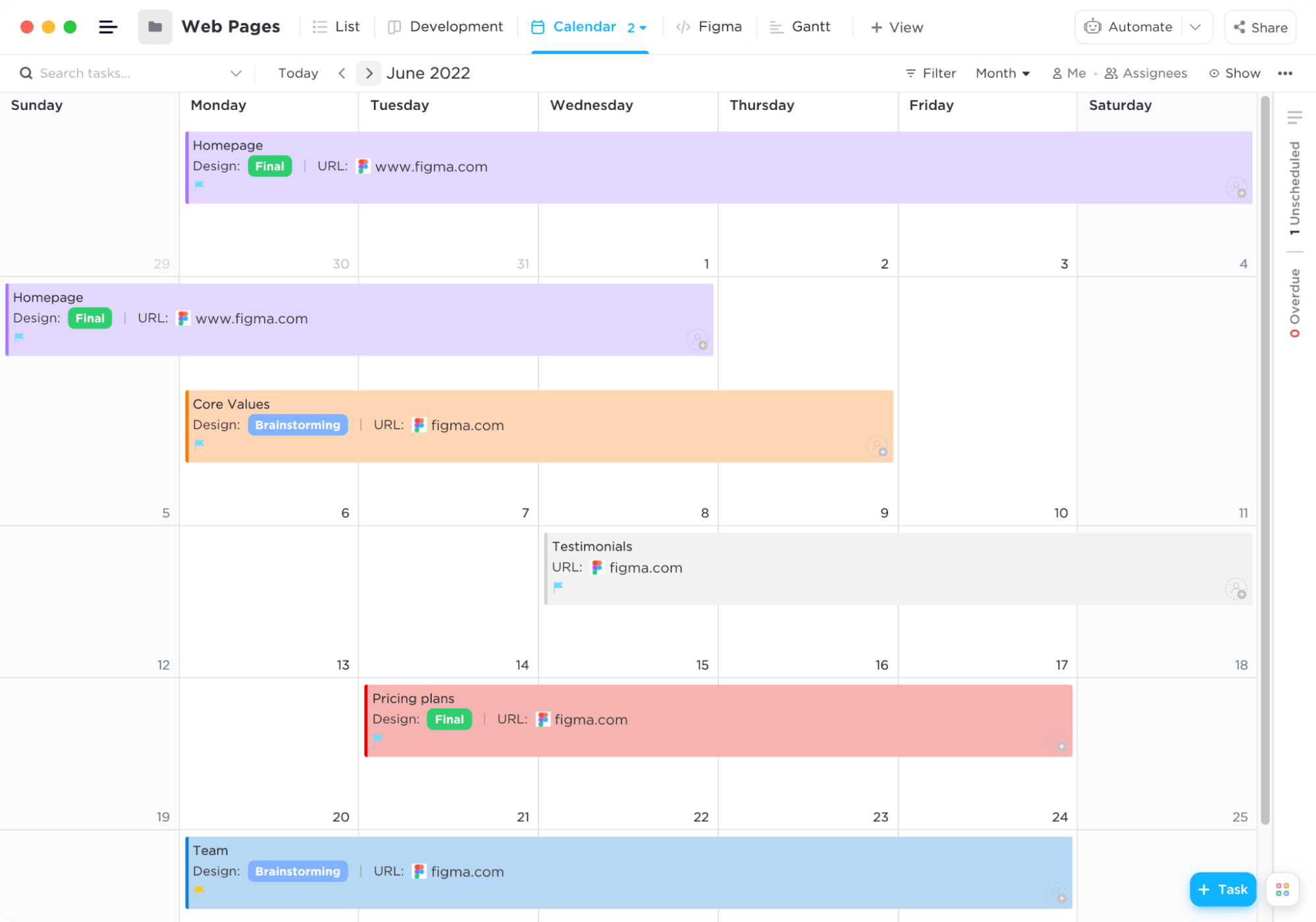
Task: Switch to the Gantt tab
Action: click(801, 27)
